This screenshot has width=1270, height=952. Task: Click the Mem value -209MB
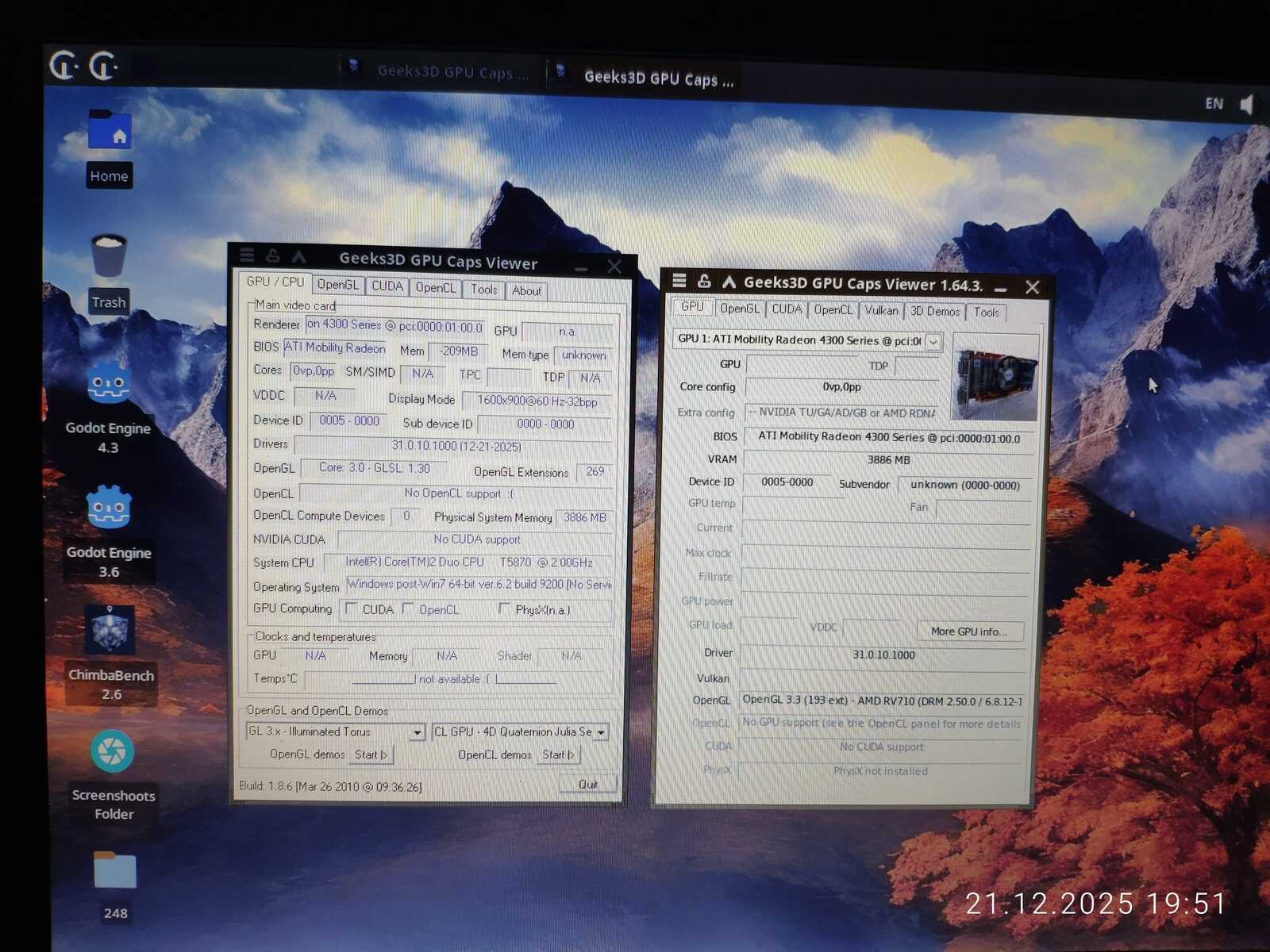tap(460, 351)
